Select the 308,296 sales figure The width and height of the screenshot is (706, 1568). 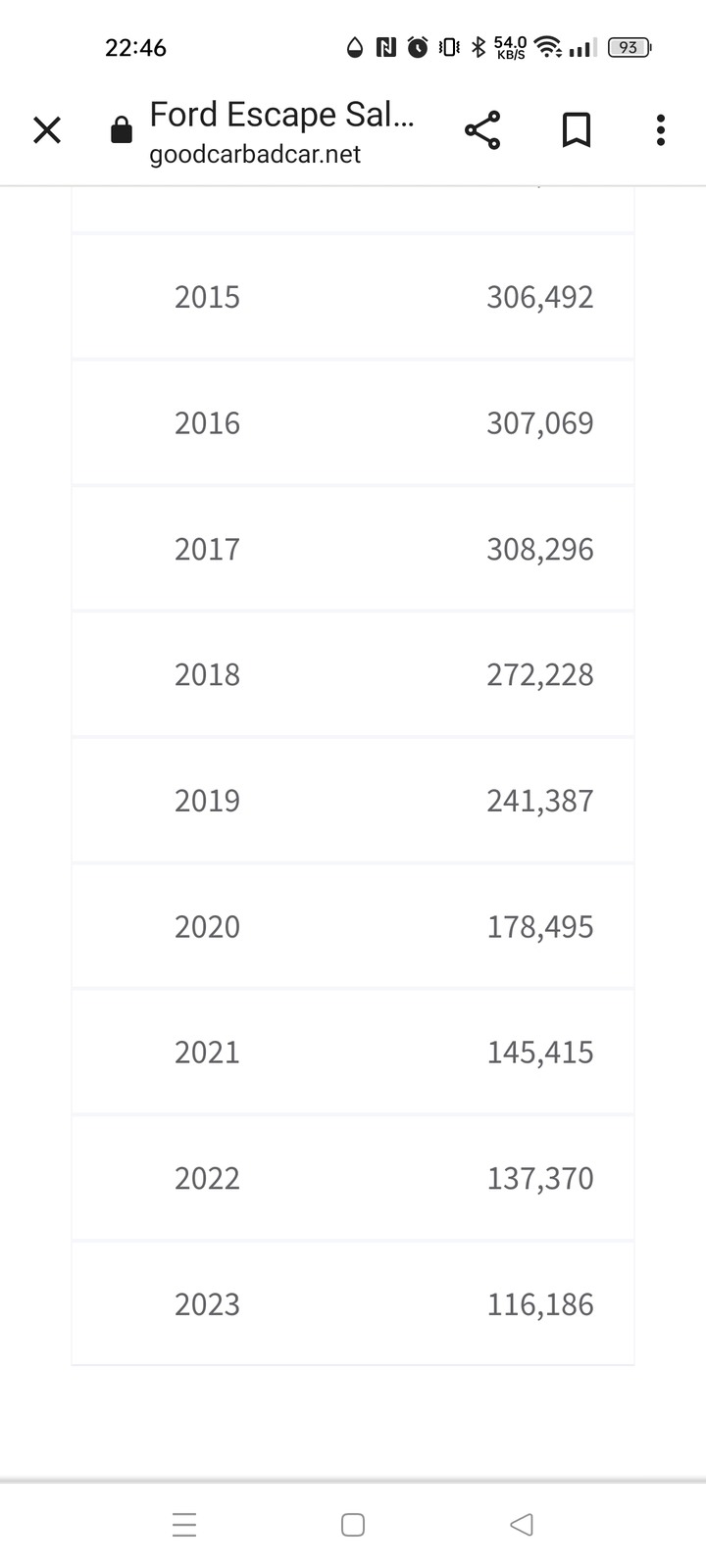540,549
